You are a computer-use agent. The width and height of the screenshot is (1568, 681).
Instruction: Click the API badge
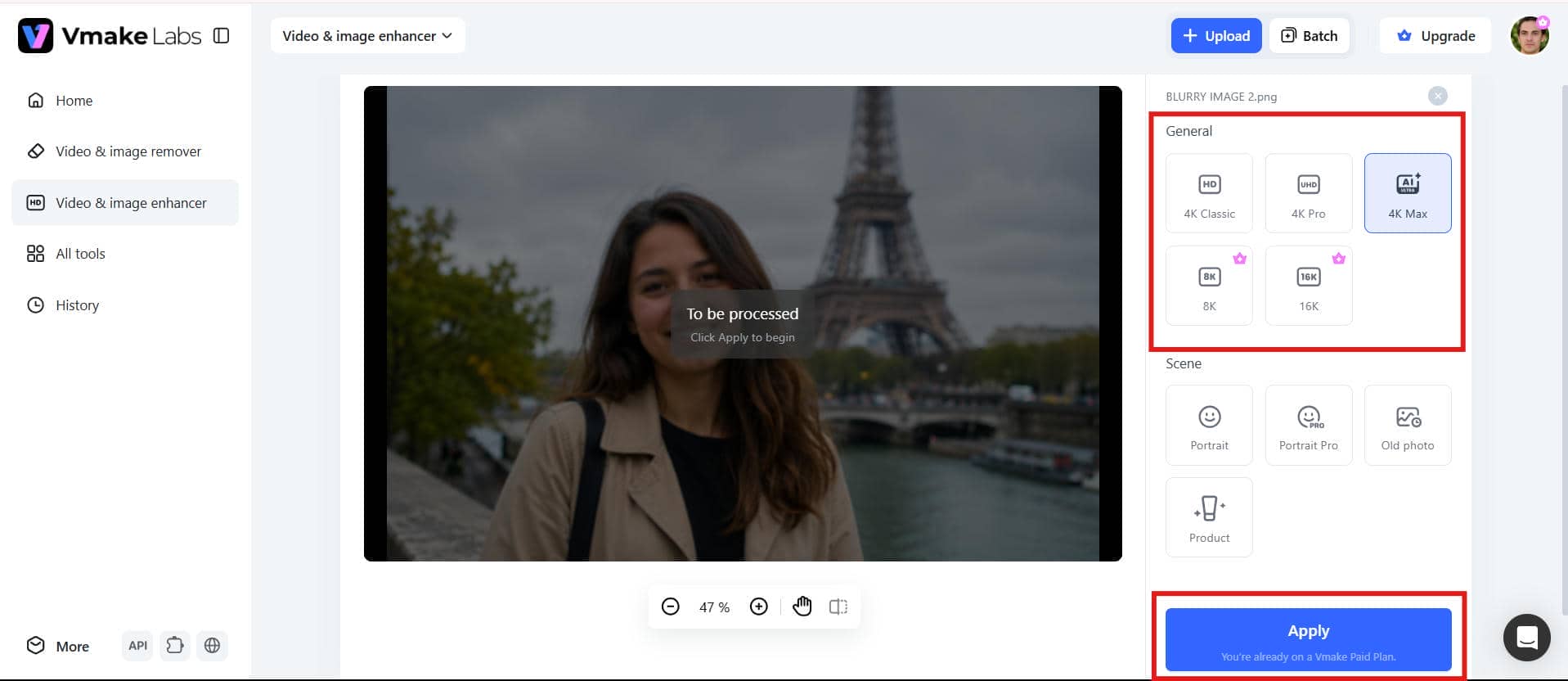(x=138, y=646)
